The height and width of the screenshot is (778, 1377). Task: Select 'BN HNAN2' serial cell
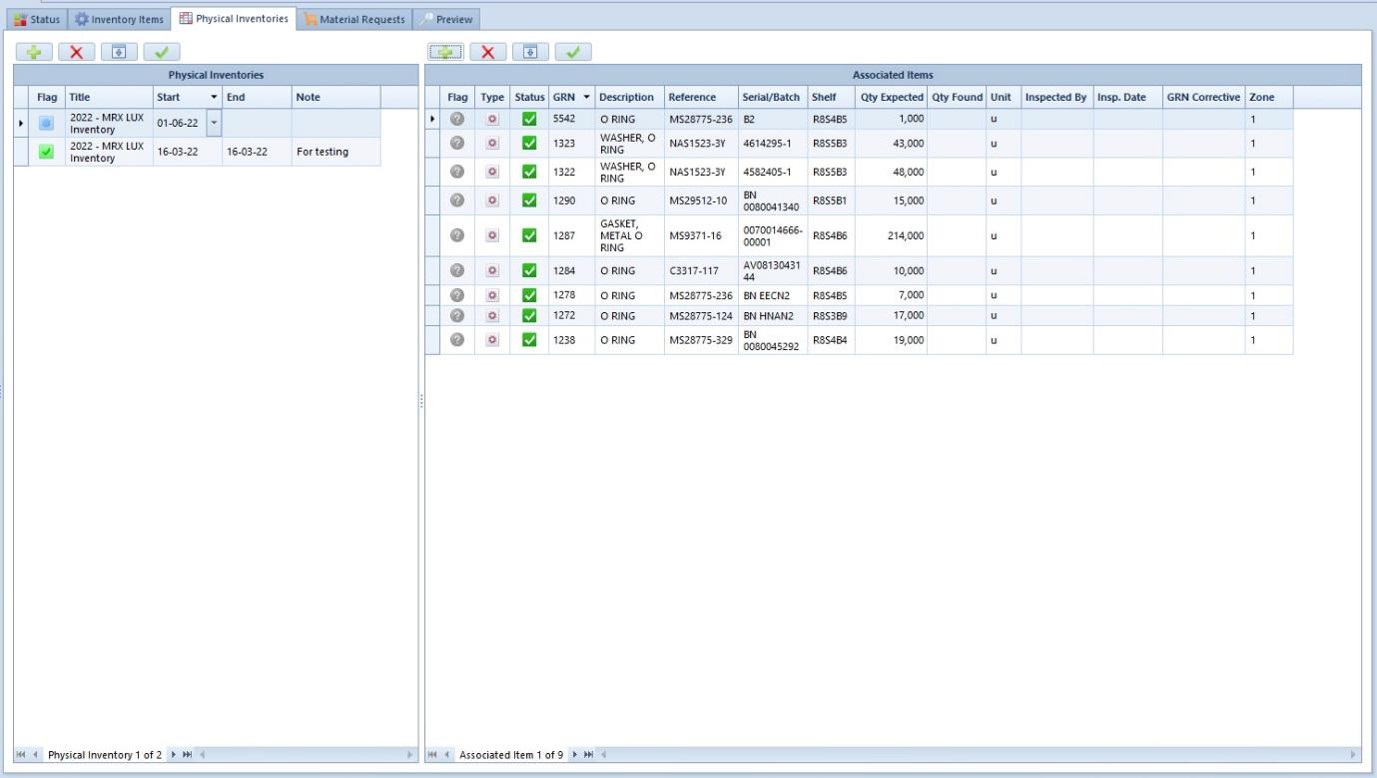[772, 316]
